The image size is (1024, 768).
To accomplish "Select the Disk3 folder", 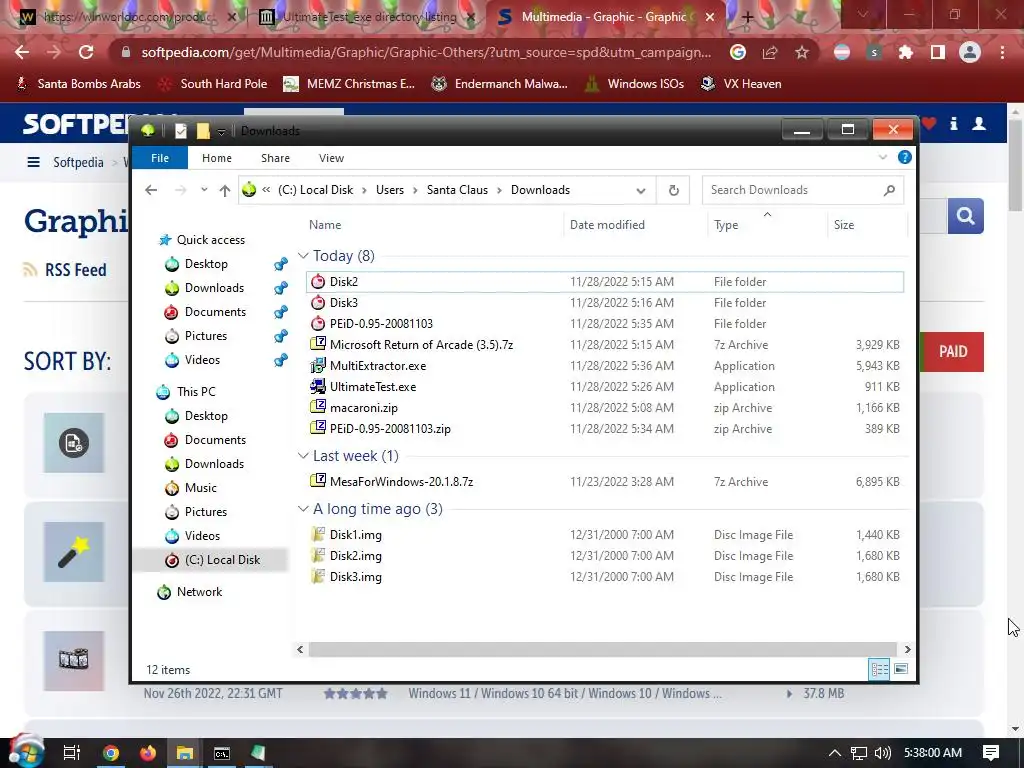I will coord(604,303).
